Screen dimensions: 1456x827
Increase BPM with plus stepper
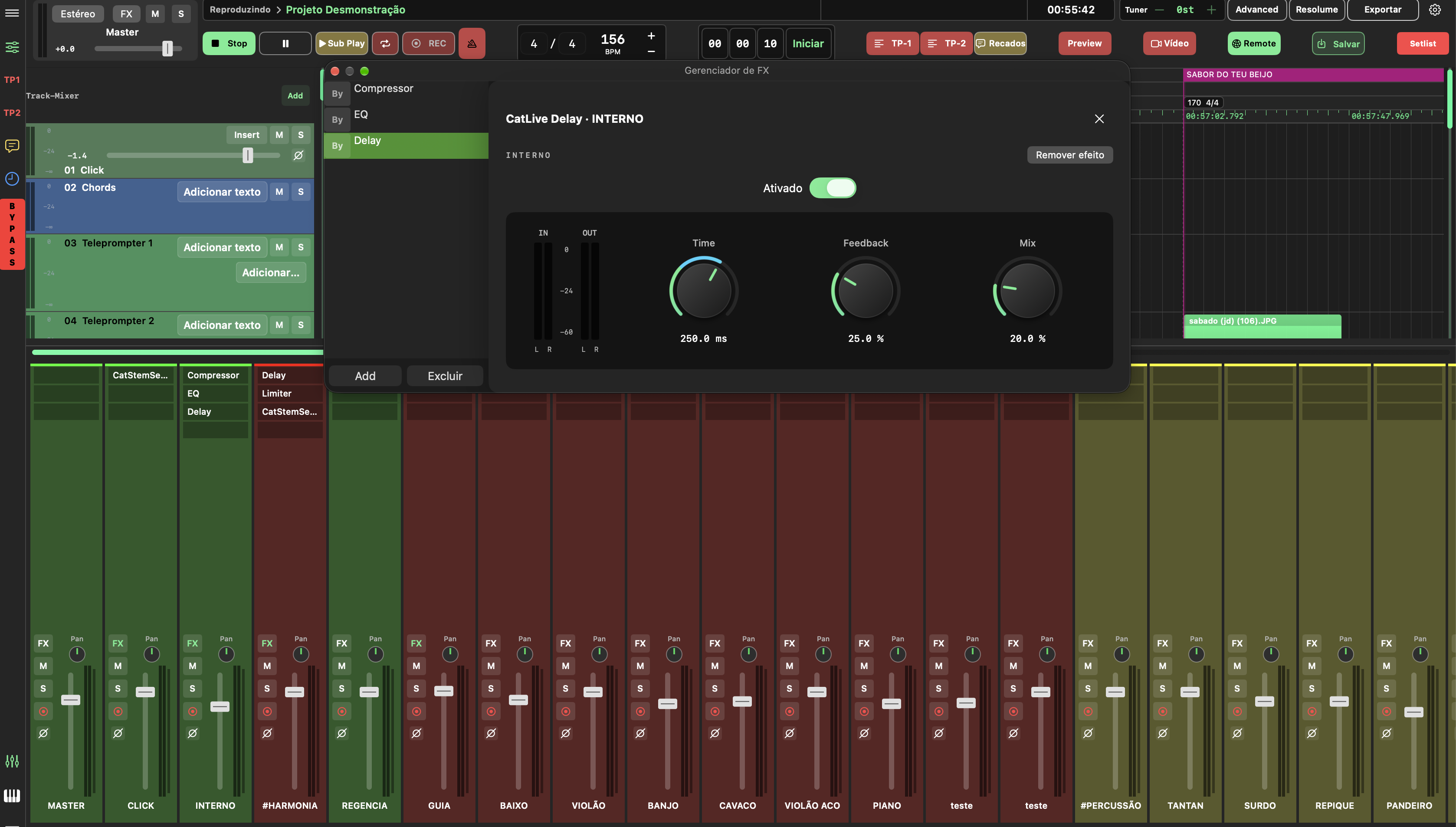[x=651, y=36]
